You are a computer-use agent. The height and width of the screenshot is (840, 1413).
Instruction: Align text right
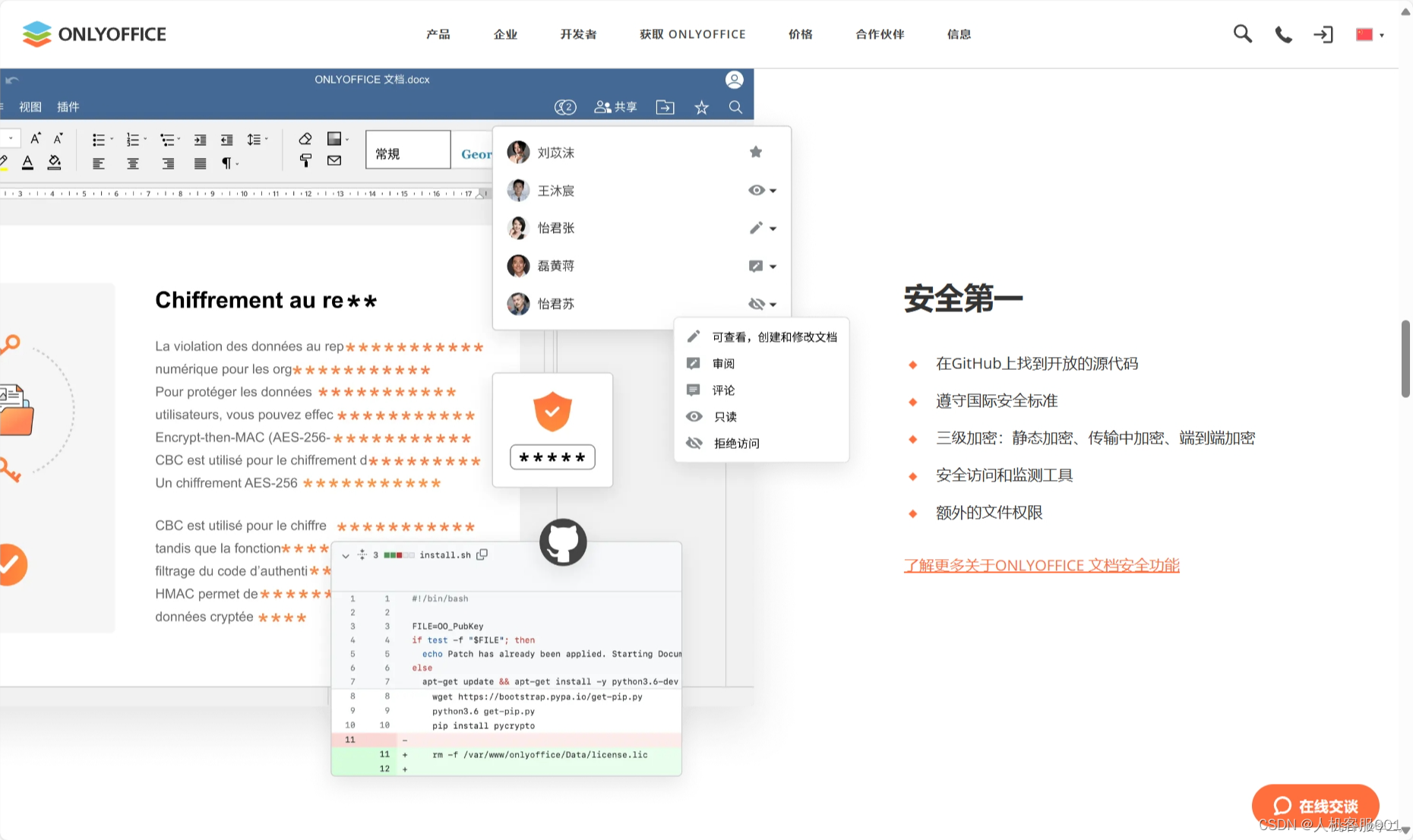tap(168, 163)
